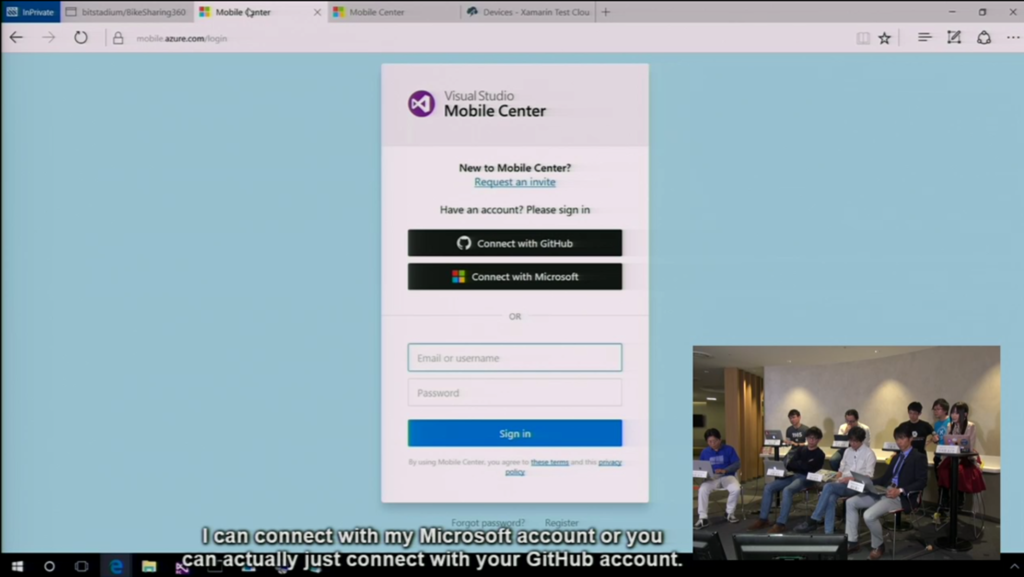Click the InPrivate indicator badge

(31, 12)
